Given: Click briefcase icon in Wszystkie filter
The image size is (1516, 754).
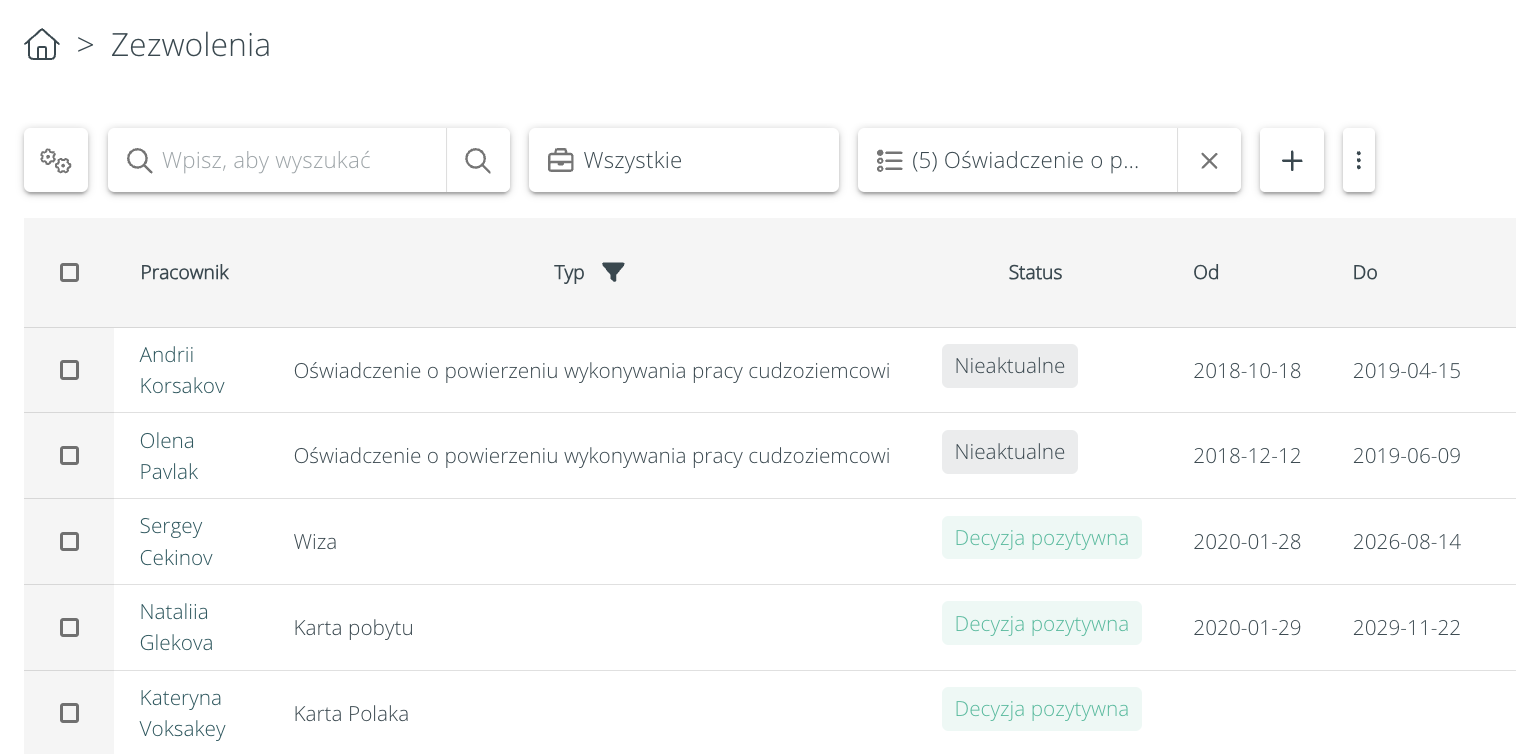Looking at the screenshot, I should pyautogui.click(x=561, y=160).
